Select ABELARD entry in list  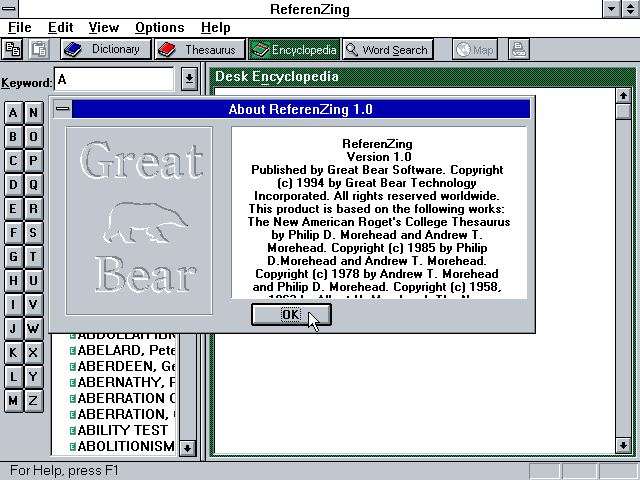coord(122,350)
